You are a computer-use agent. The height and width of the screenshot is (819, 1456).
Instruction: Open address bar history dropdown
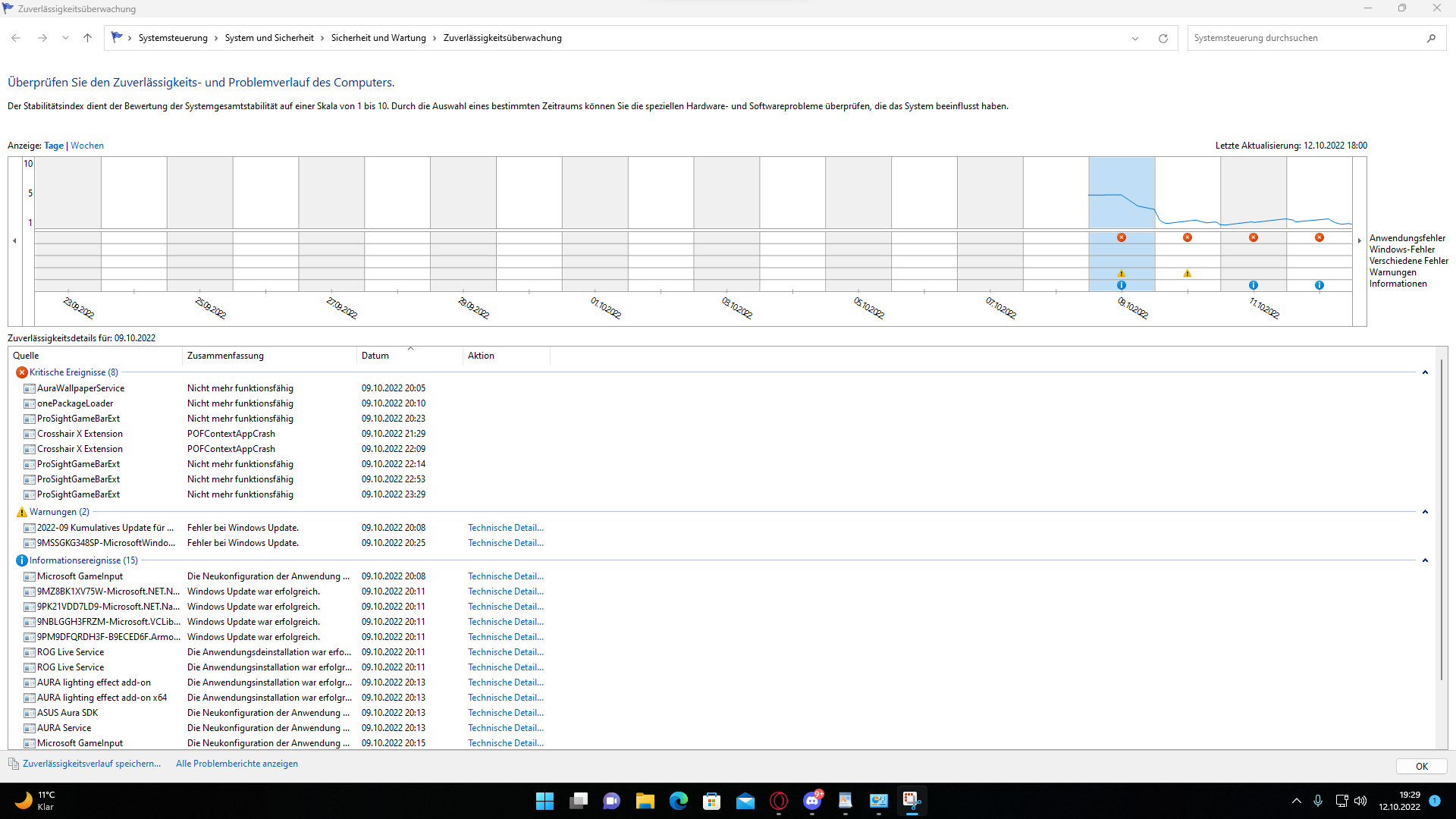click(1135, 38)
